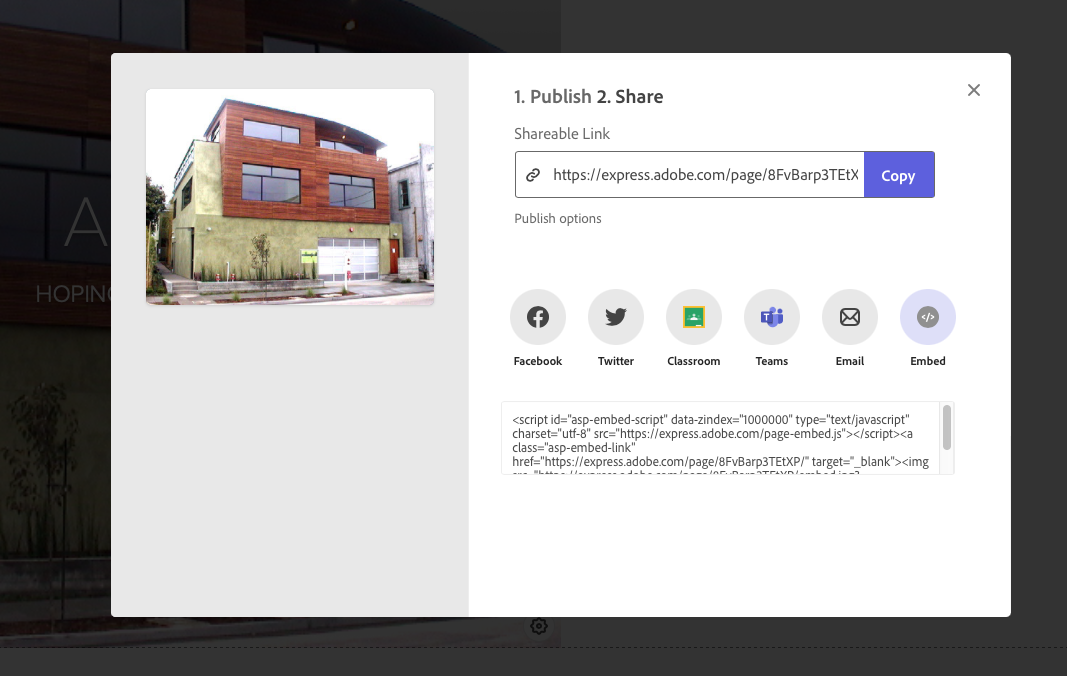This screenshot has width=1067, height=676.
Task: Click the published page preview thumbnail
Action: pos(289,197)
